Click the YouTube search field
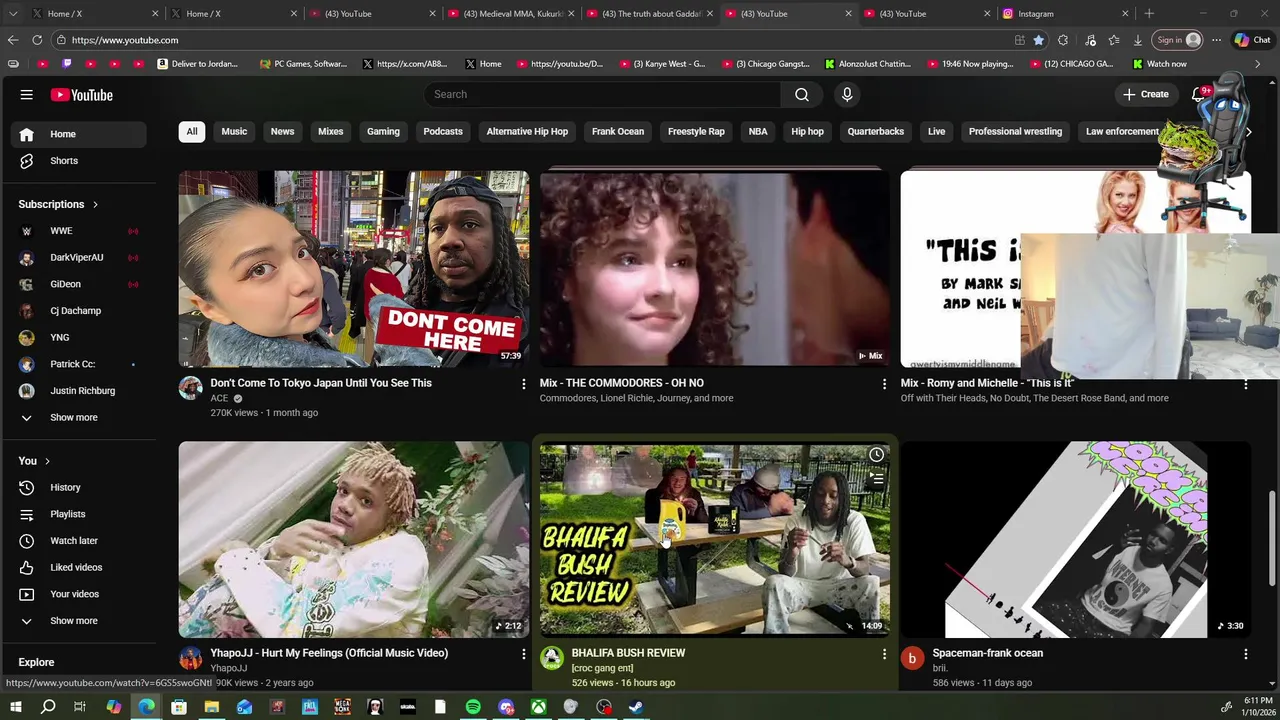 coord(602,94)
